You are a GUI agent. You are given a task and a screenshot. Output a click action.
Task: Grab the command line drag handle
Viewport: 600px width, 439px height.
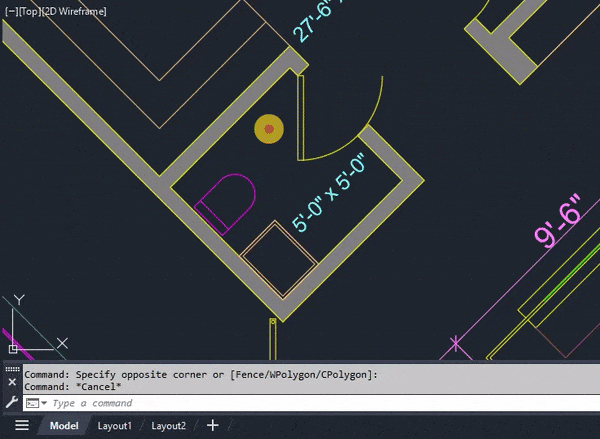(12, 369)
